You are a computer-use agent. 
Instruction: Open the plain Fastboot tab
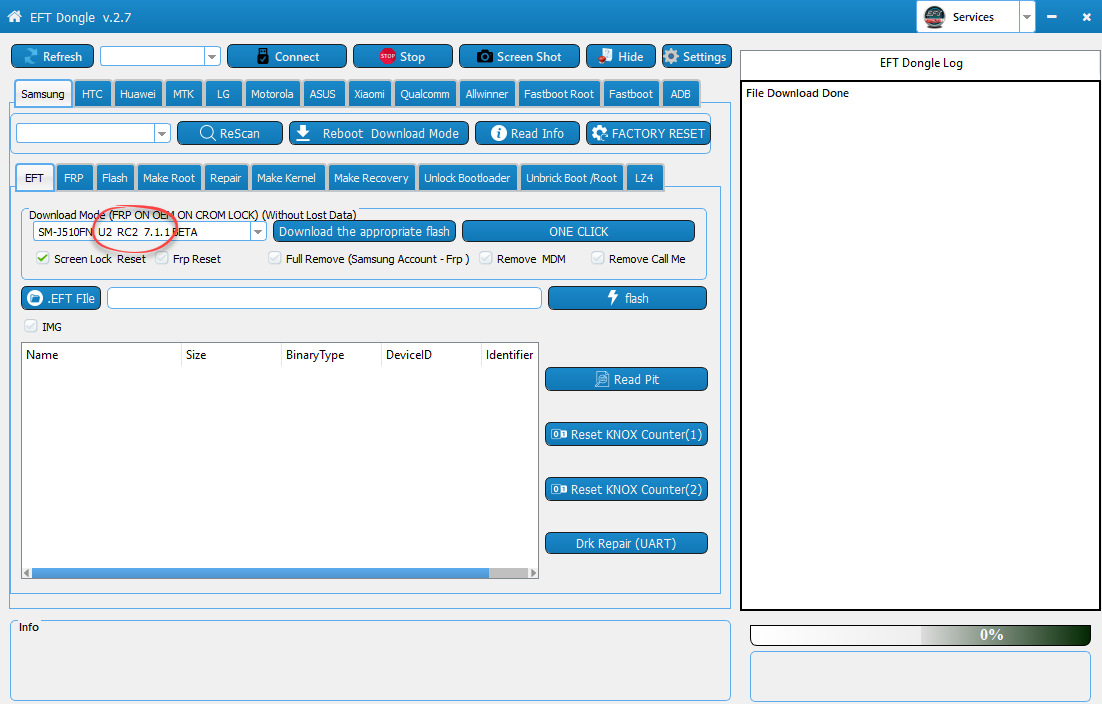tap(630, 93)
